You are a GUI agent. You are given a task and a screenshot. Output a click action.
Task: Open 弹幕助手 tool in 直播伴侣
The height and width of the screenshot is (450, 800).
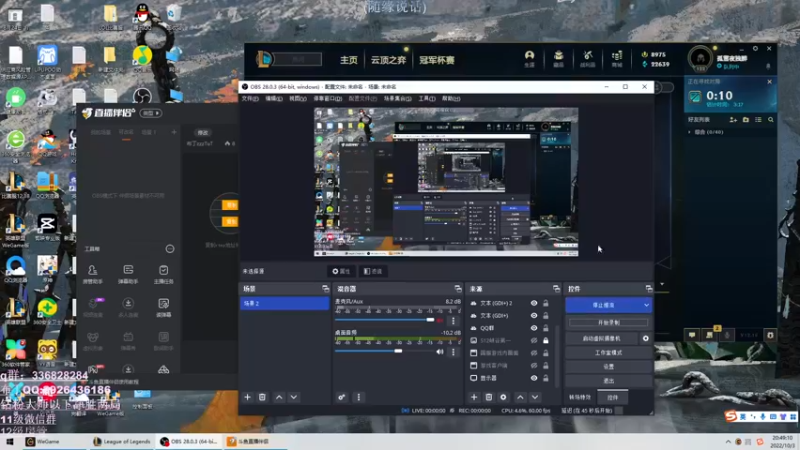tap(128, 274)
